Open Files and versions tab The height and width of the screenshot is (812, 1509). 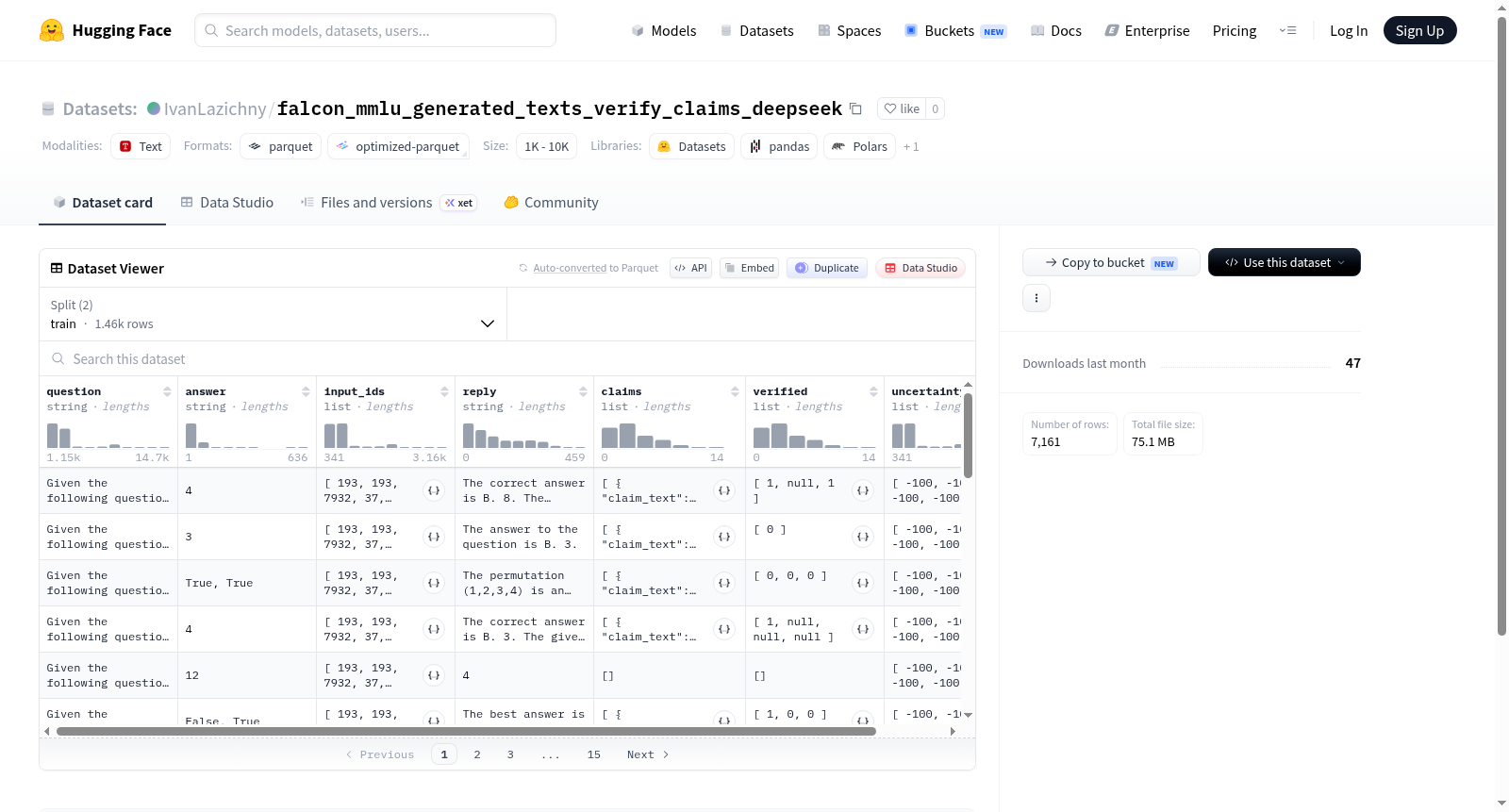coord(389,203)
